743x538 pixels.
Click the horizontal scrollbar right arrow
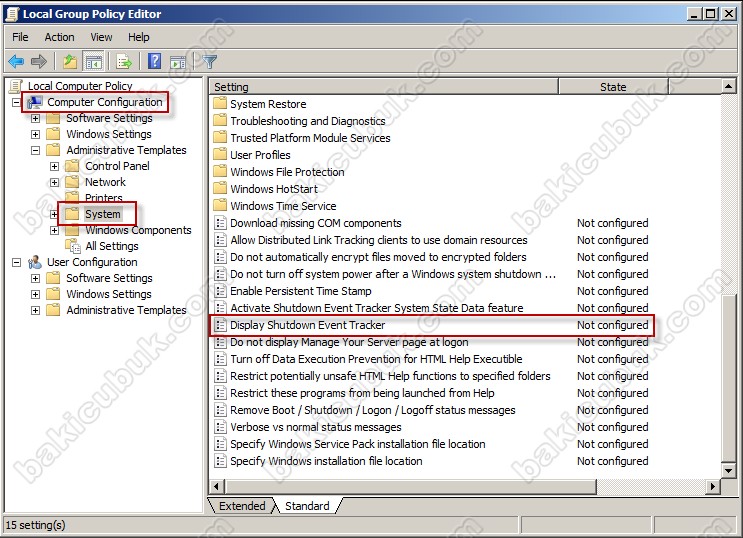tap(713, 486)
